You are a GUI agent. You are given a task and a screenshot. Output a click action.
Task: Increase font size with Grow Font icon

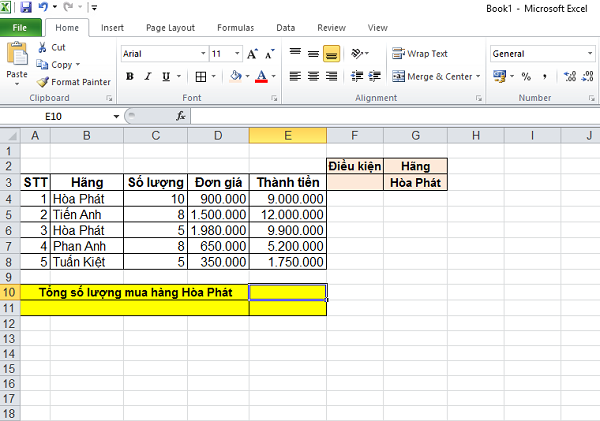click(x=252, y=54)
